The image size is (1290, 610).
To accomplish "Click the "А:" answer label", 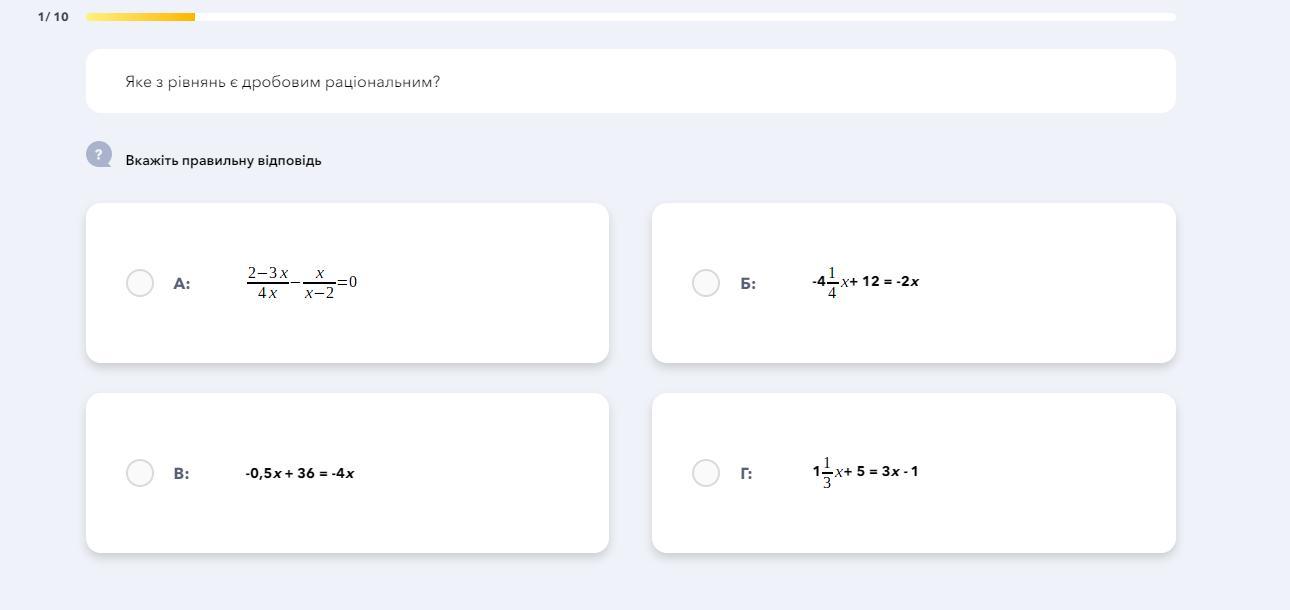I will pyautogui.click(x=182, y=284).
